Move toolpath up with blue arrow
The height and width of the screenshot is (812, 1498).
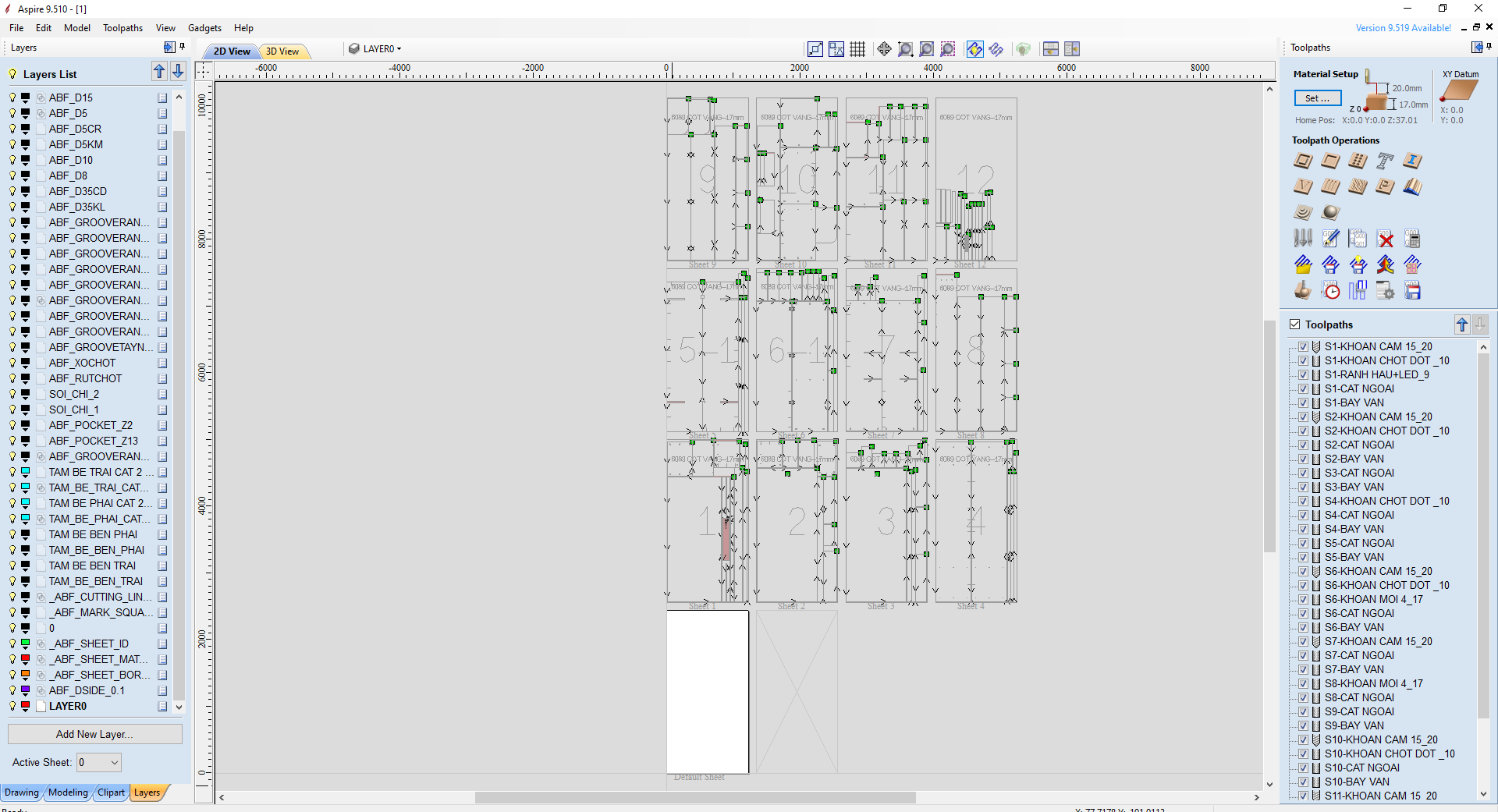pos(1461,324)
